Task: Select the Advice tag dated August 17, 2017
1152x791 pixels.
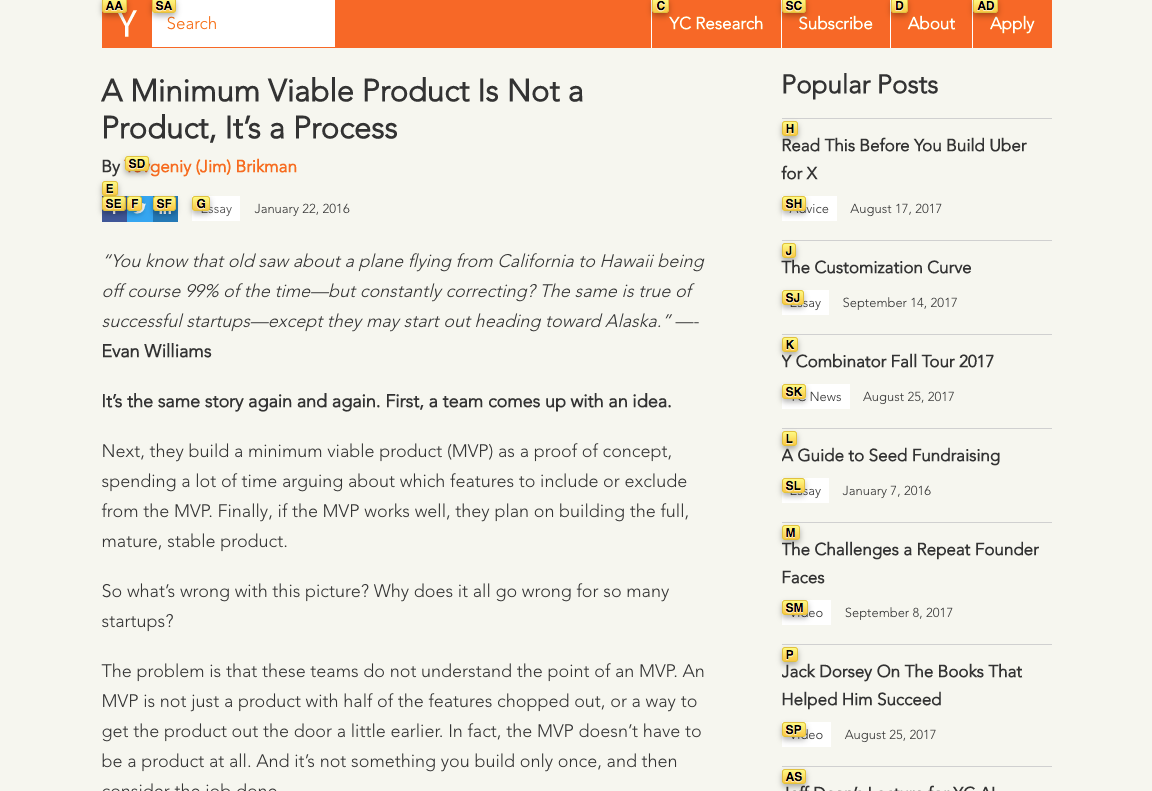Action: tap(809, 209)
